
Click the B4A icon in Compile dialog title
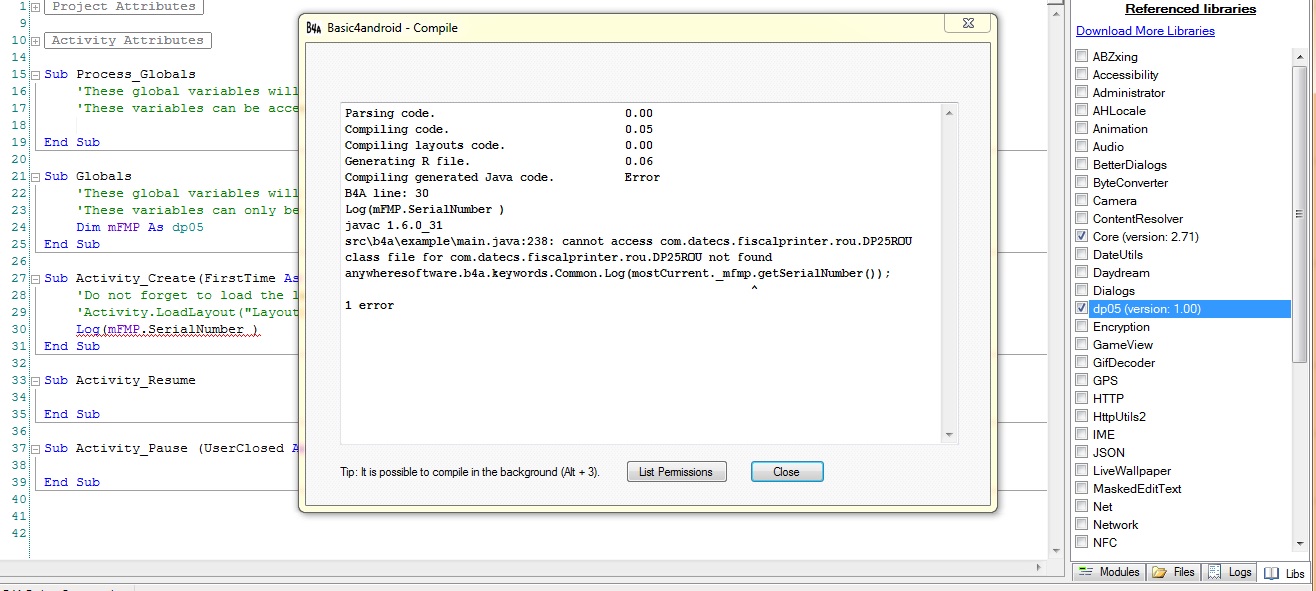[314, 28]
